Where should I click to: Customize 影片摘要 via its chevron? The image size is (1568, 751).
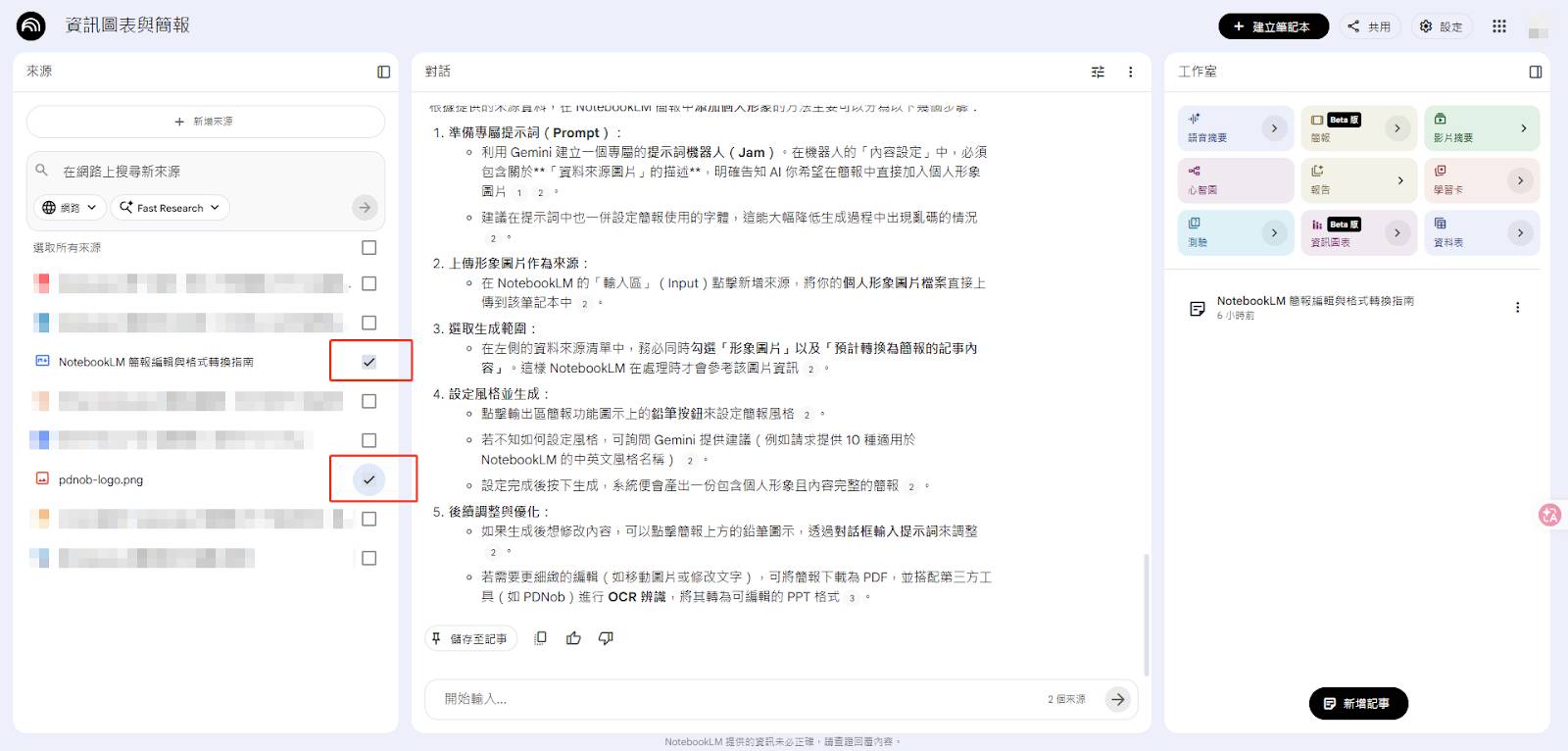1523,127
